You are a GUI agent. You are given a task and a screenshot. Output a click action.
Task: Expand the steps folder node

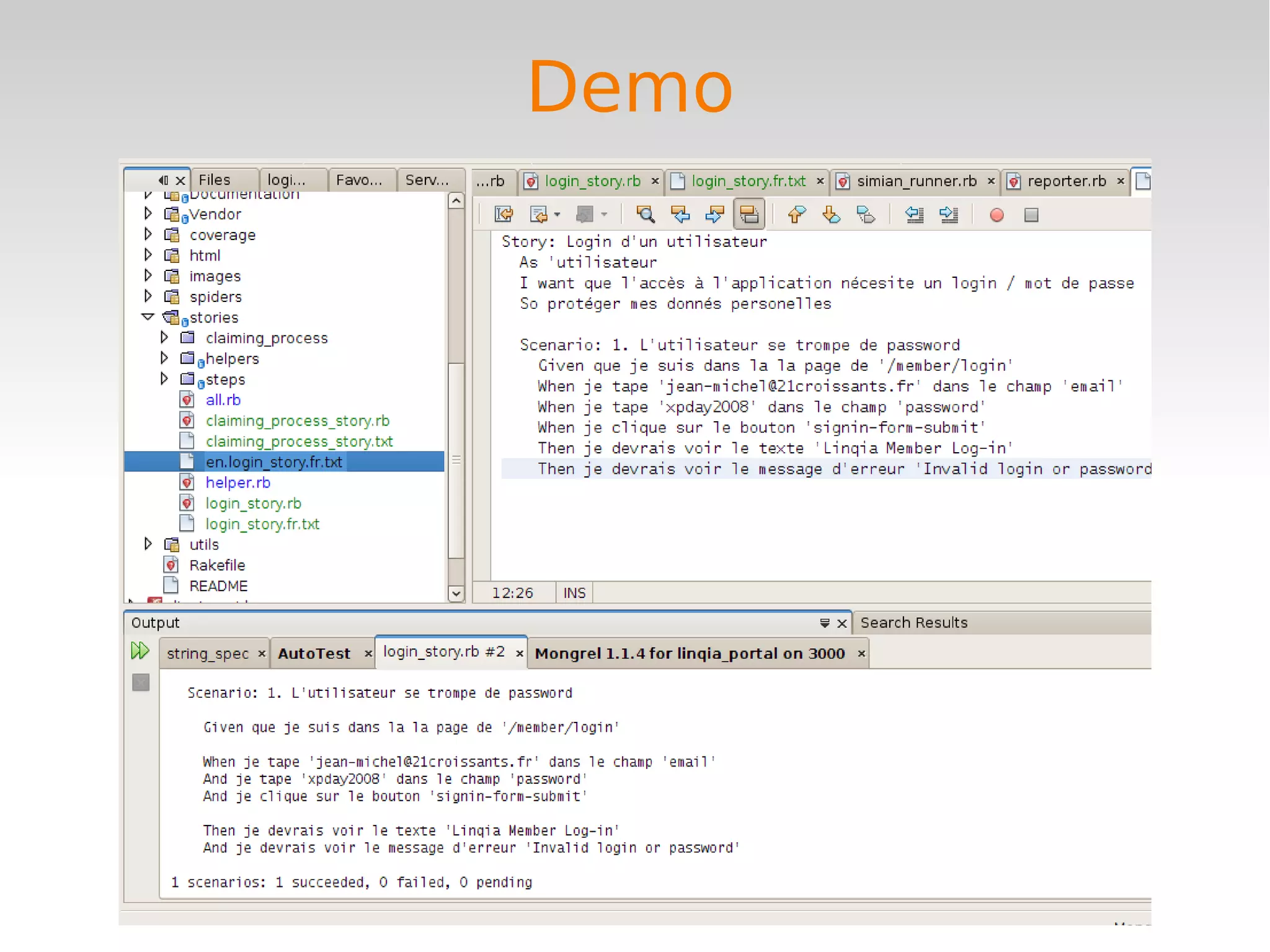pos(164,378)
